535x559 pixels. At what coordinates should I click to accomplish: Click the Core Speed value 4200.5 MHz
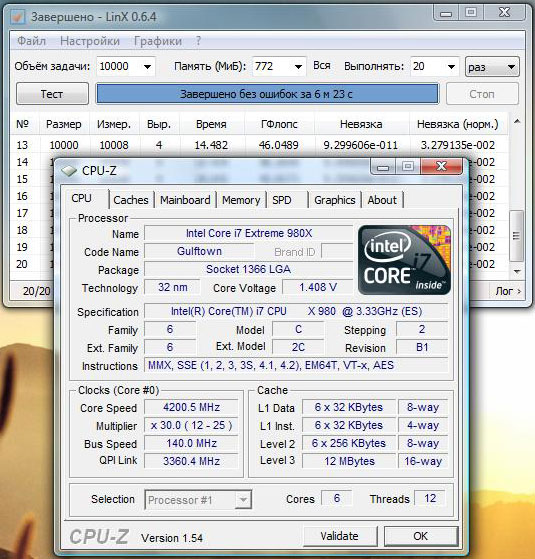point(191,407)
